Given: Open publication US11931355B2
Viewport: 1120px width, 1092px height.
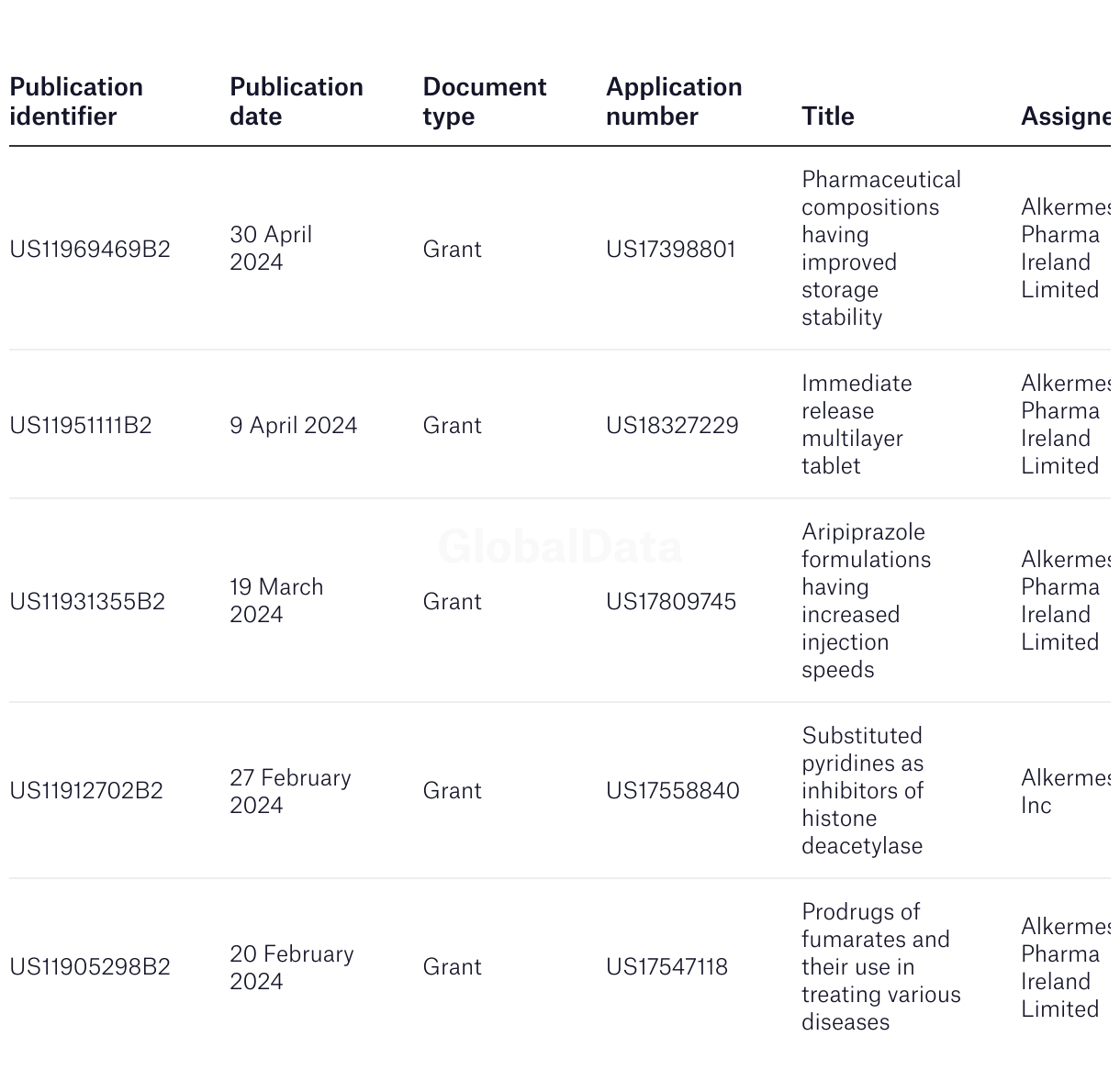Looking at the screenshot, I should (87, 602).
